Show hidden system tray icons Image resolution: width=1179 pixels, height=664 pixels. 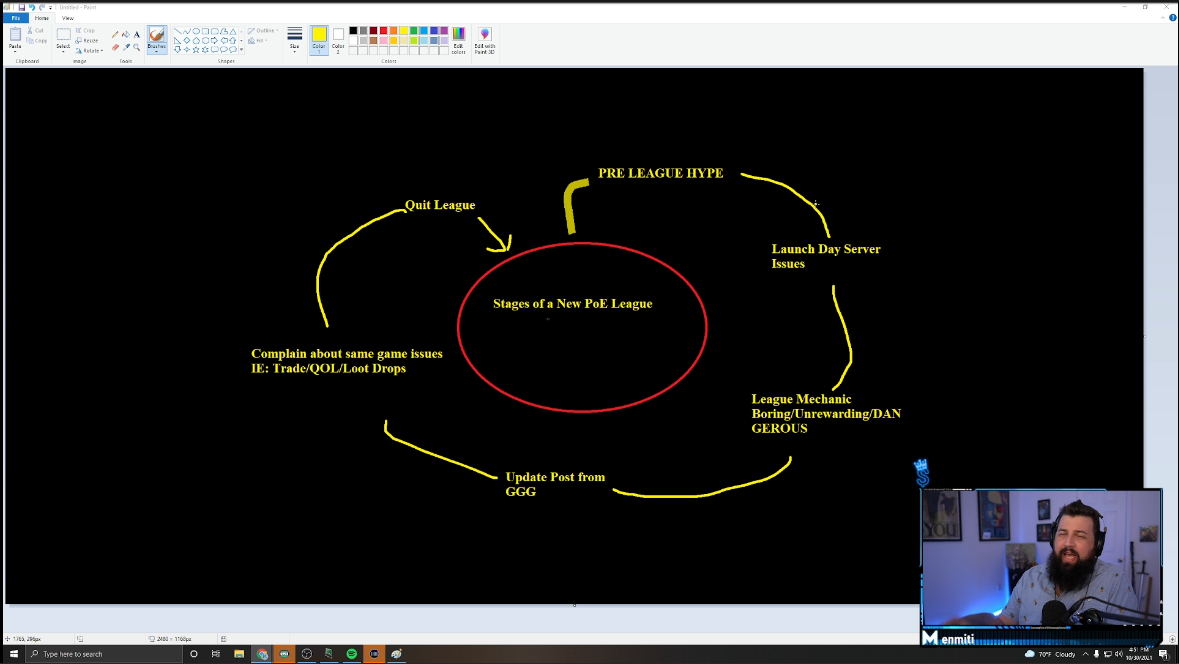1085,654
